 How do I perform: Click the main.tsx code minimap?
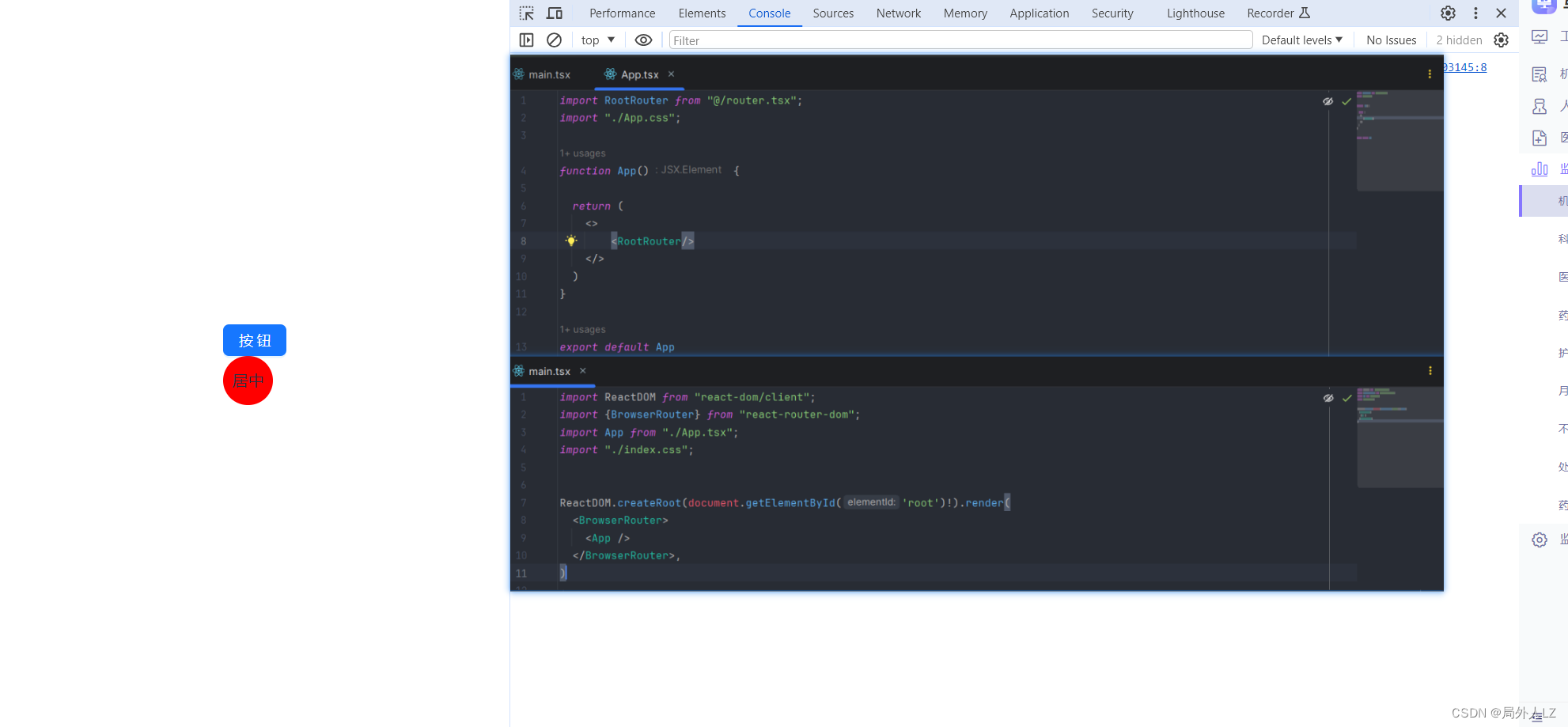click(1399, 437)
